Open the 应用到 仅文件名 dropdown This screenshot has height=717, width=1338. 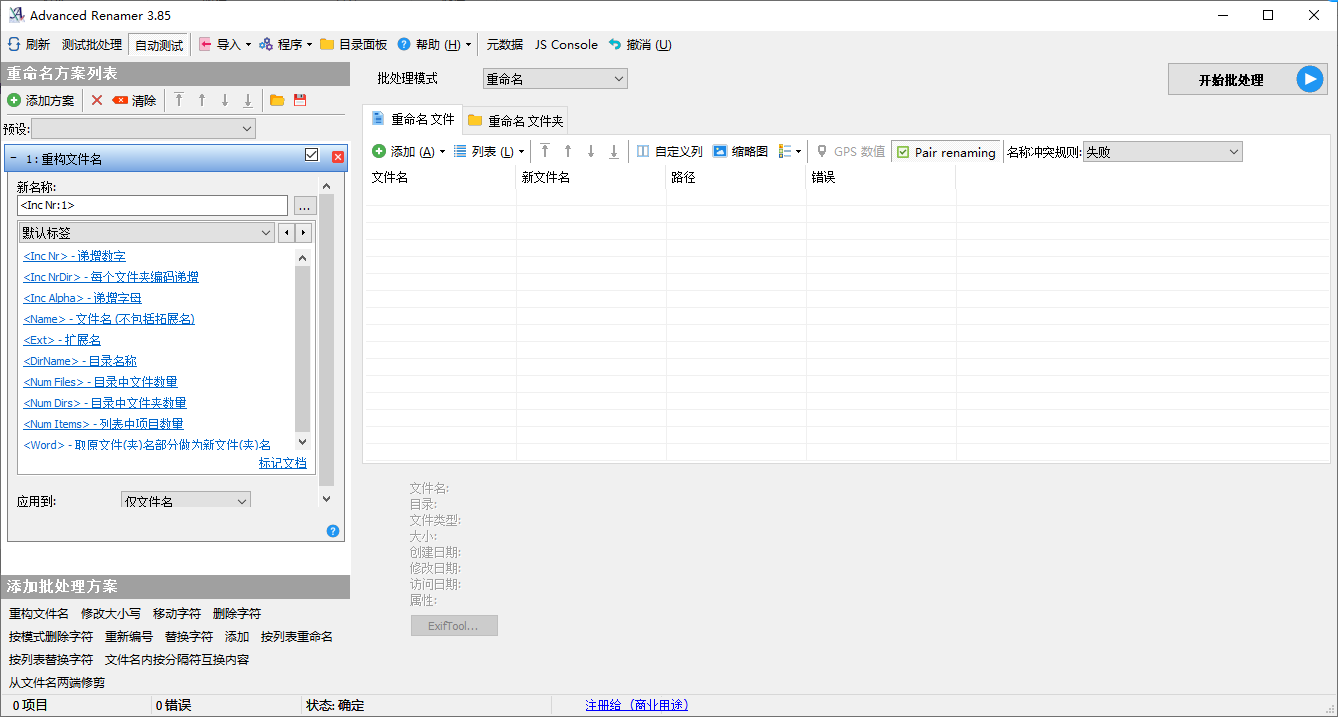click(x=186, y=501)
